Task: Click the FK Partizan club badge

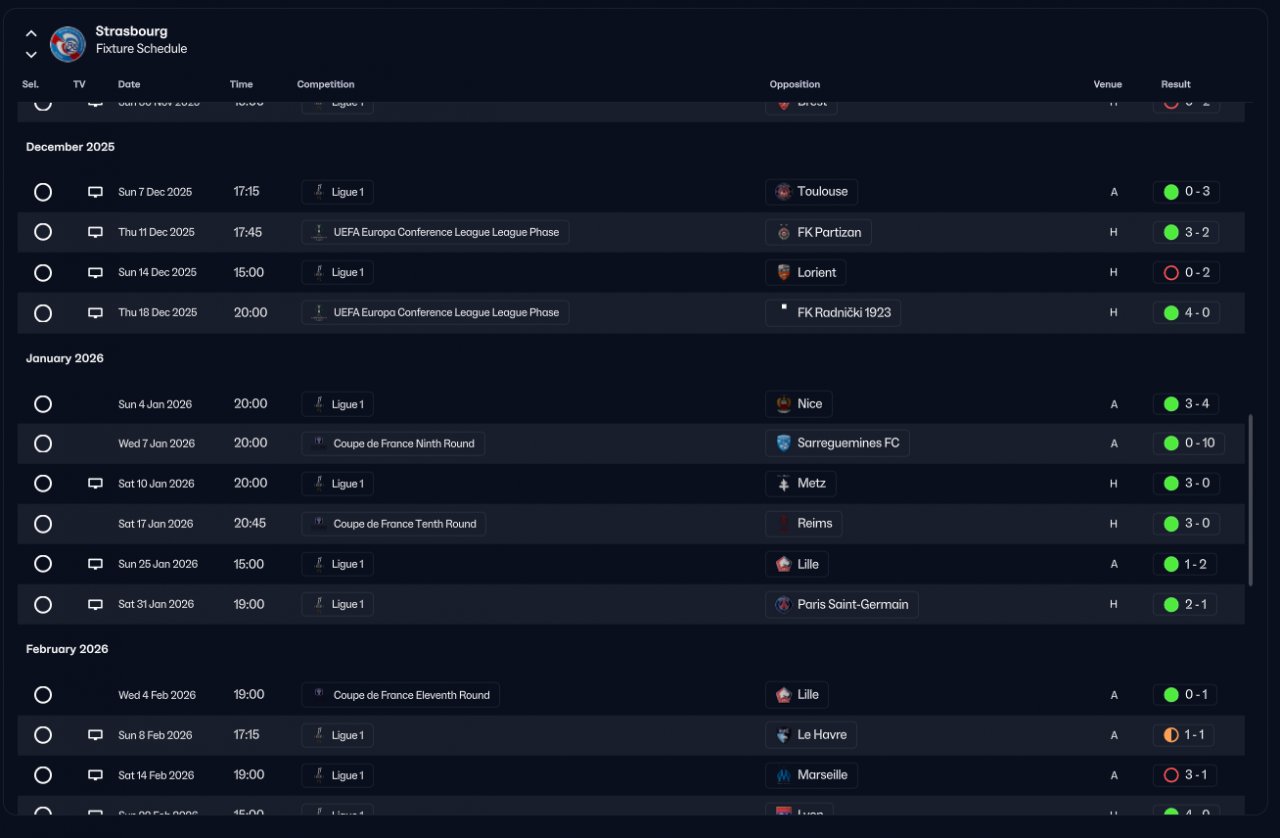Action: (x=784, y=232)
